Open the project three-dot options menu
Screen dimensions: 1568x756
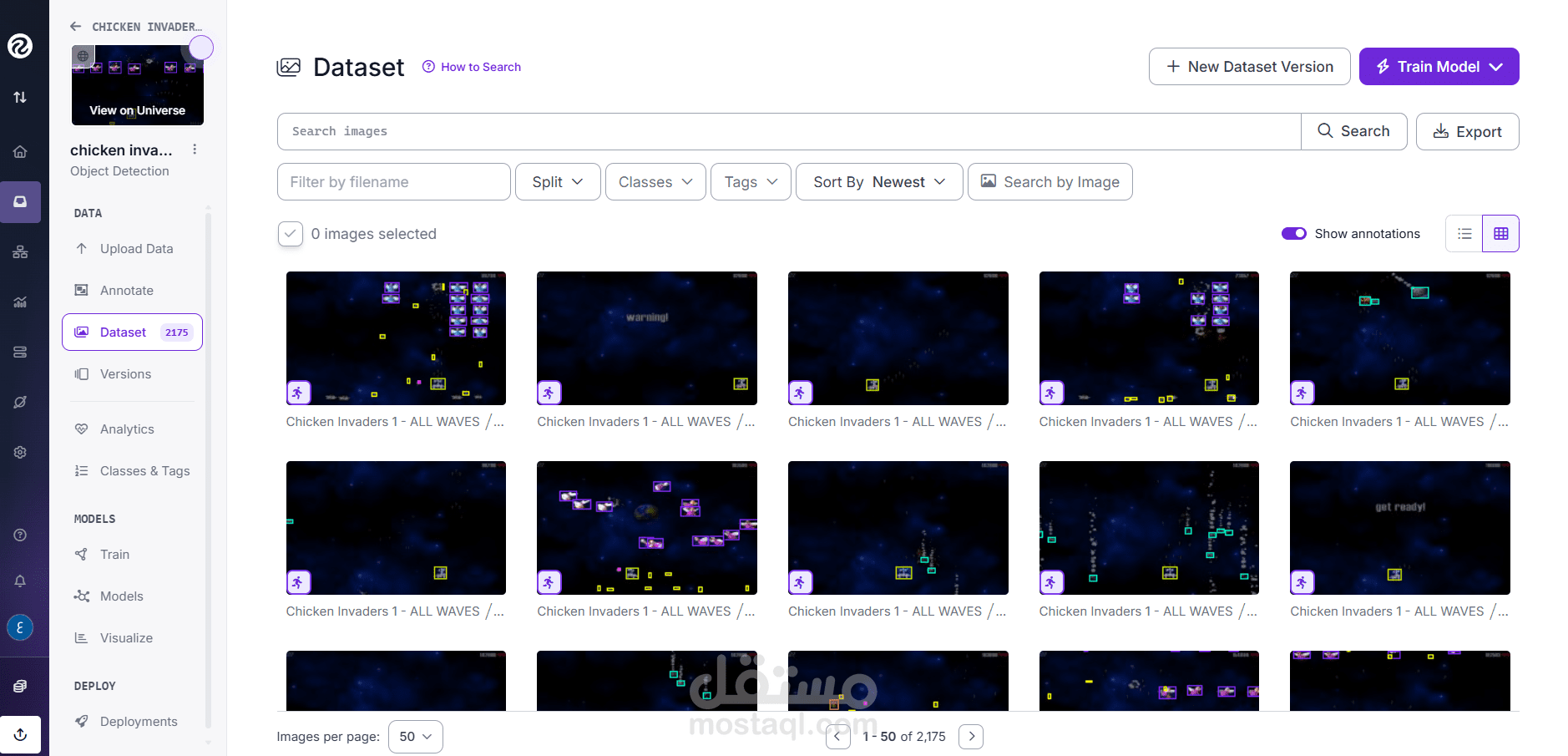point(195,150)
